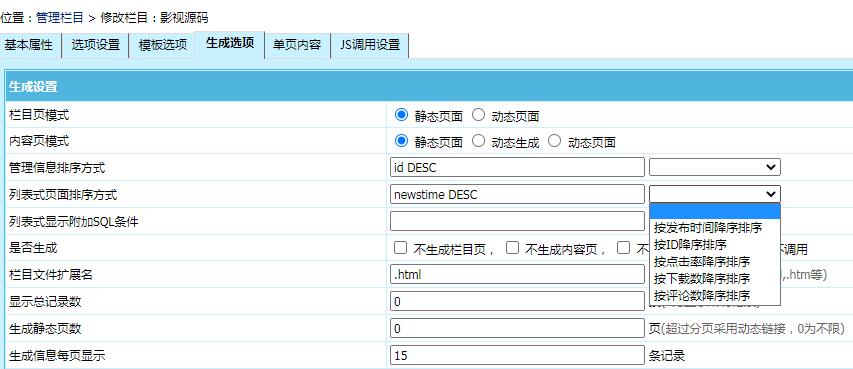Pick 按点击率降序排序 option
The width and height of the screenshot is (853, 369).
(x=715, y=261)
